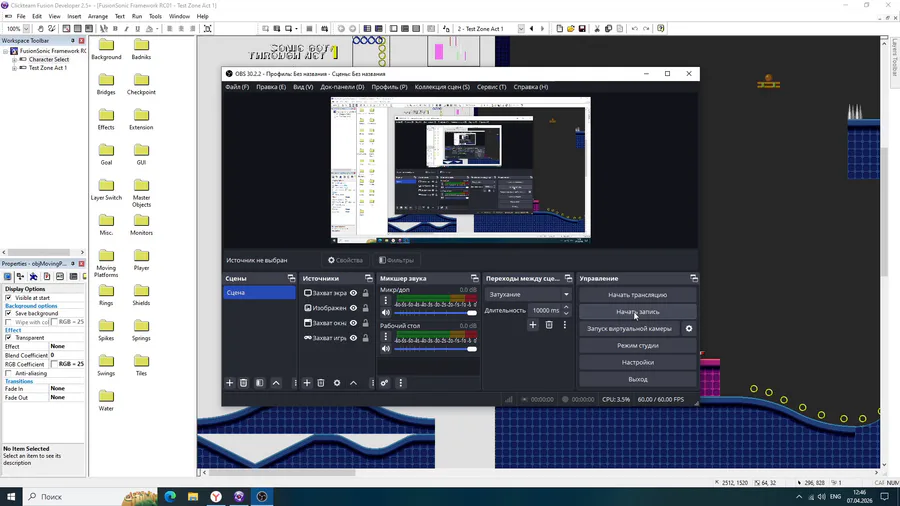
Task: Toggle Visible at start checkbox
Action: point(8,298)
